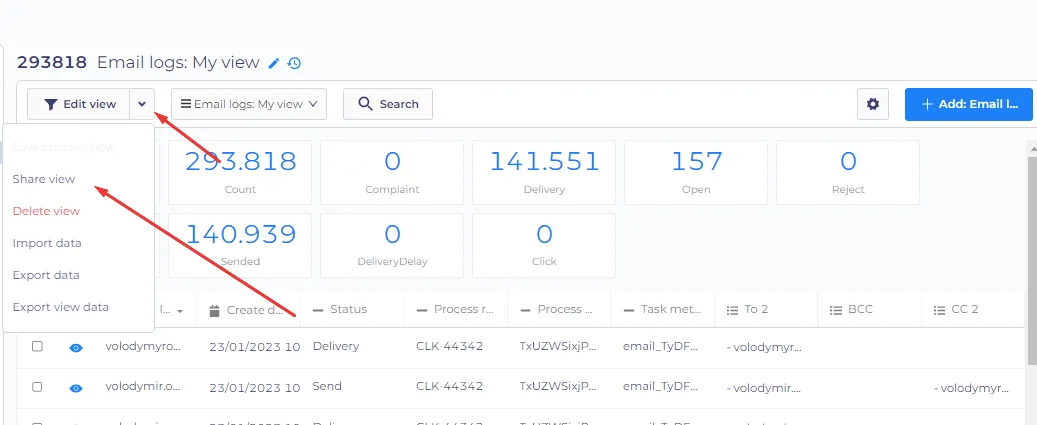This screenshot has width=1037, height=425.
Task: Choose Delete view from the menu
Action: (x=46, y=211)
